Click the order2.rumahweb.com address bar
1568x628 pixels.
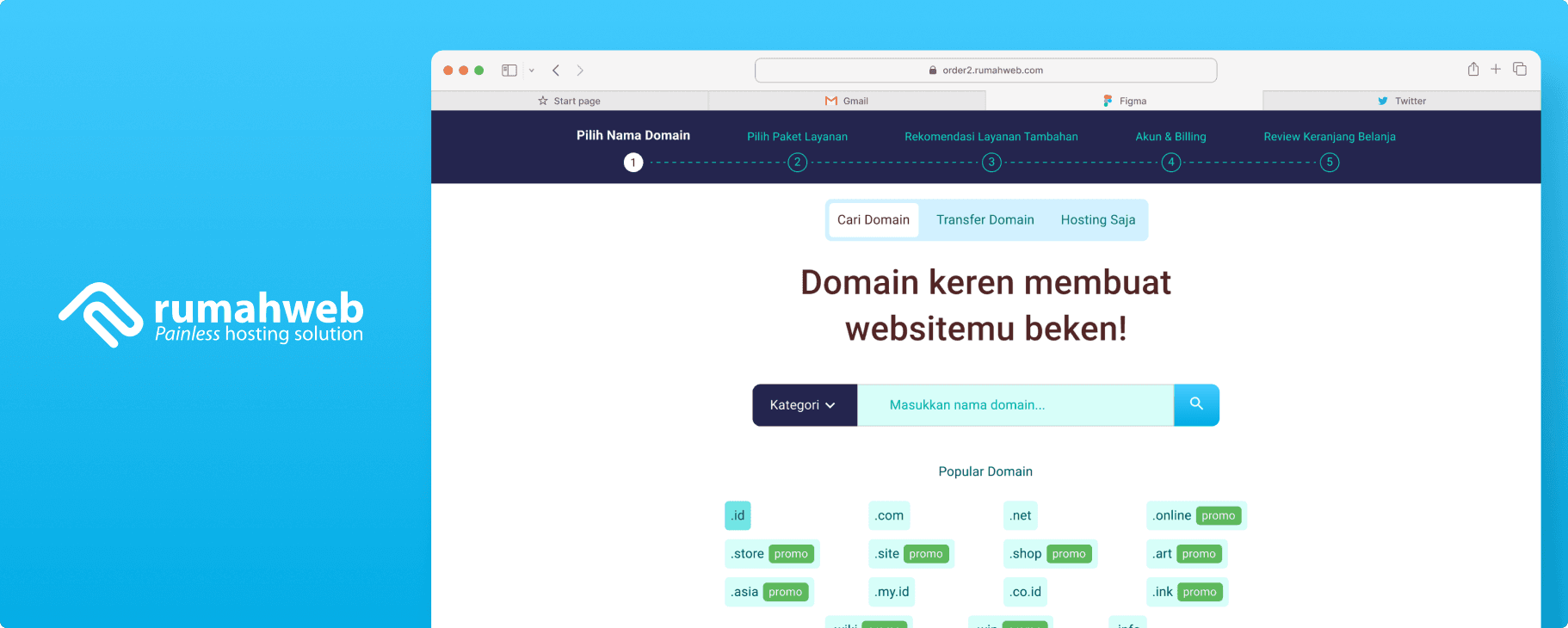(985, 71)
